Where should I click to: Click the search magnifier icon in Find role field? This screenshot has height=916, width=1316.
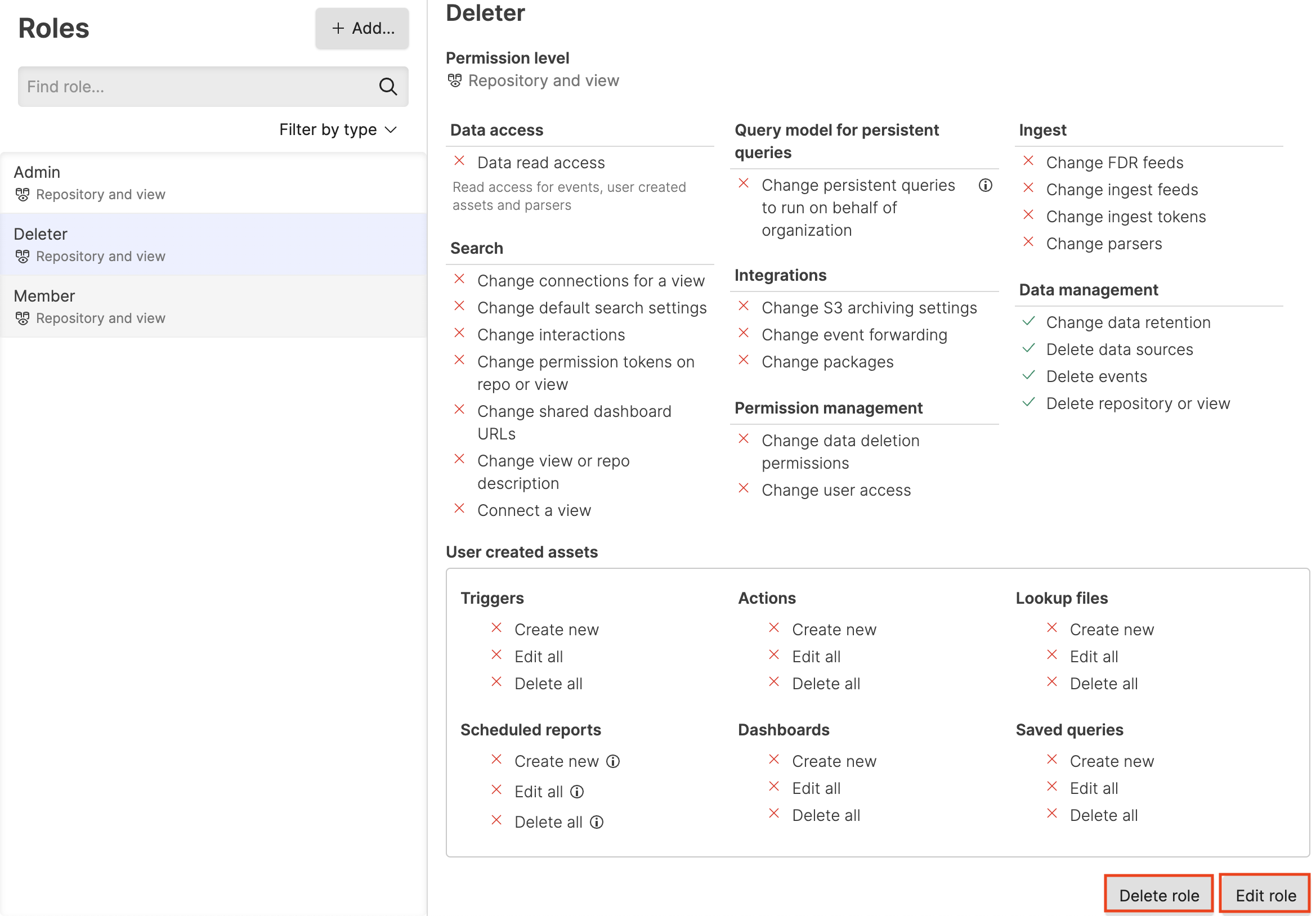[388, 87]
